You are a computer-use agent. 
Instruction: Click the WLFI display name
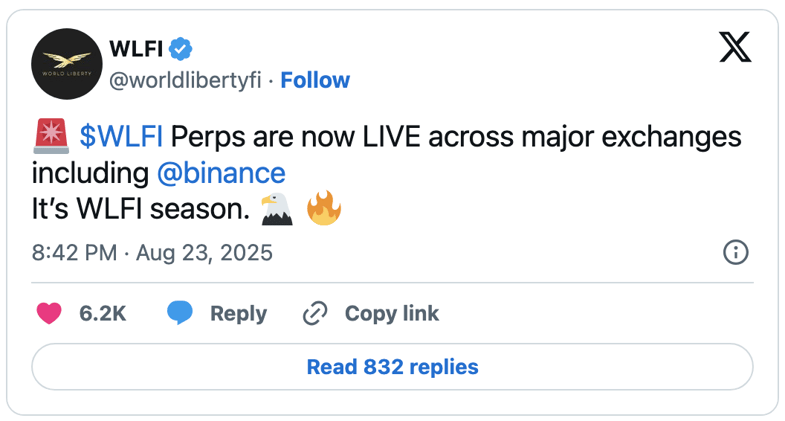136,49
